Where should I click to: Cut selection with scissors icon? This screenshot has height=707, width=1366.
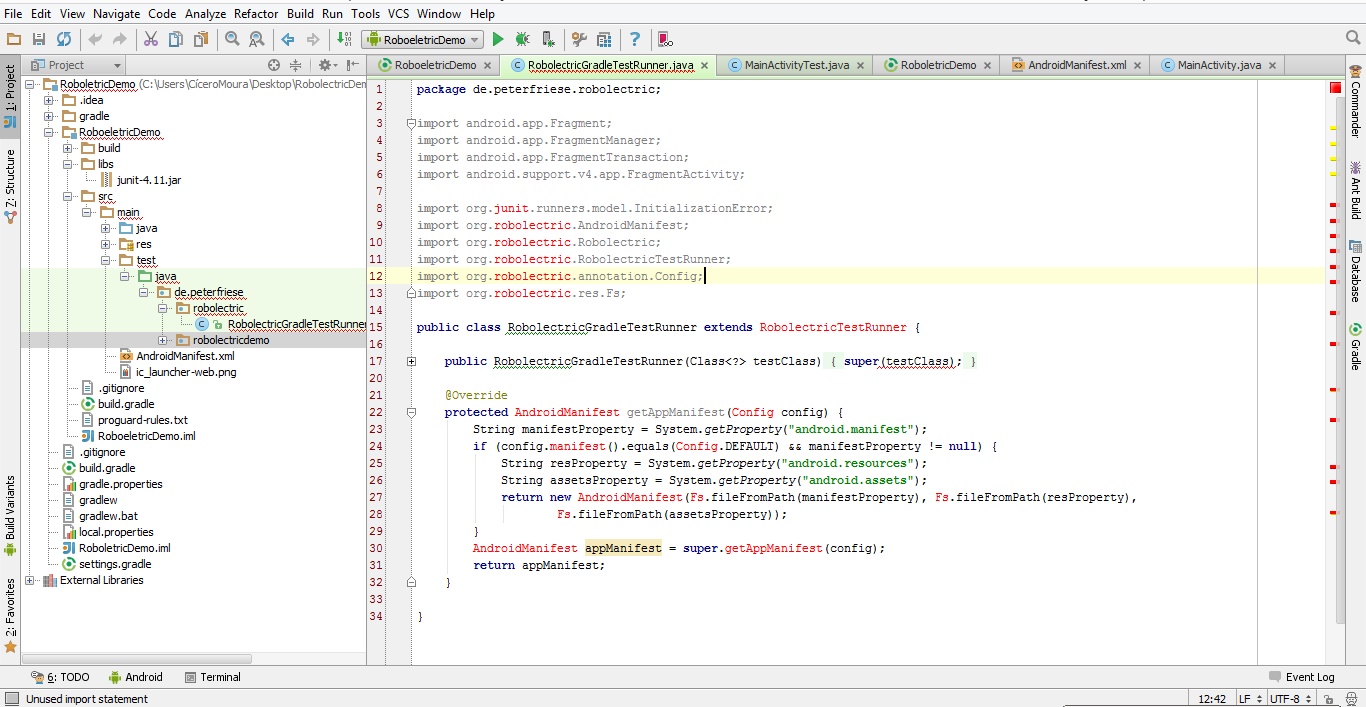tap(150, 39)
